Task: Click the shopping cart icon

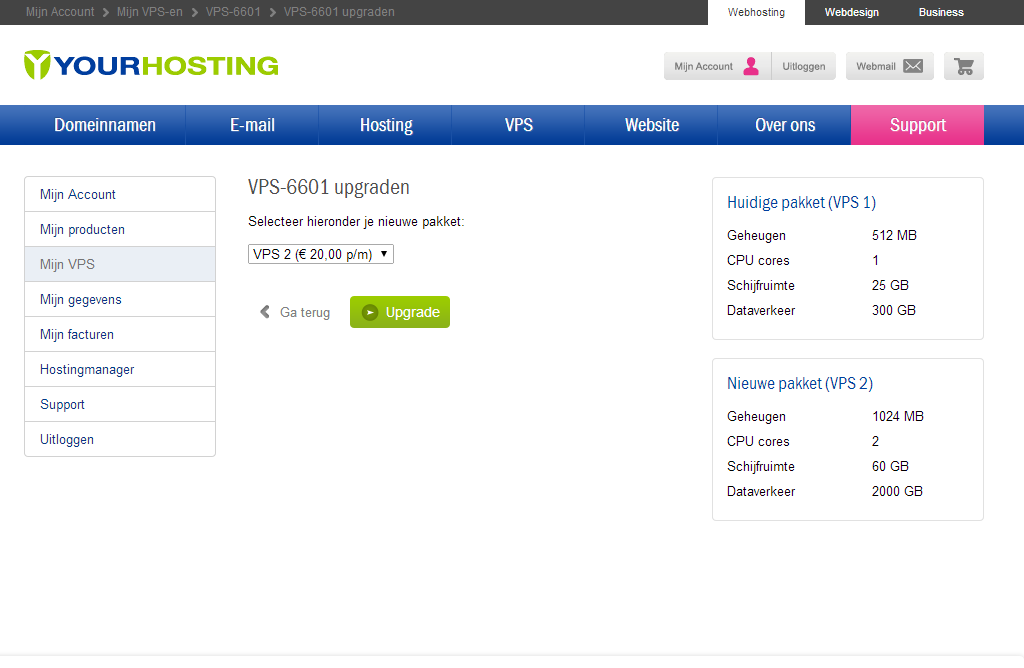Action: coord(964,66)
